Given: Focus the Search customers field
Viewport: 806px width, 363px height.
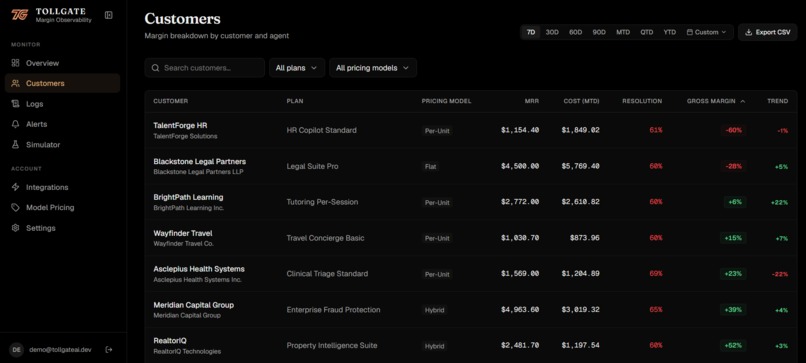Looking at the screenshot, I should coord(205,68).
